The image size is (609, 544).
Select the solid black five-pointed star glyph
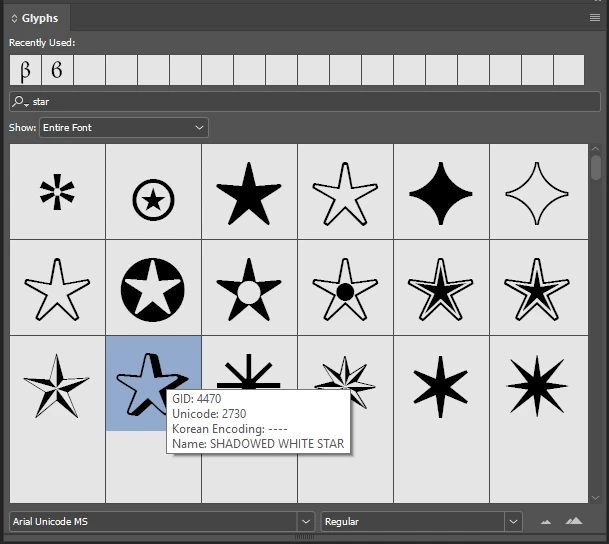point(249,192)
